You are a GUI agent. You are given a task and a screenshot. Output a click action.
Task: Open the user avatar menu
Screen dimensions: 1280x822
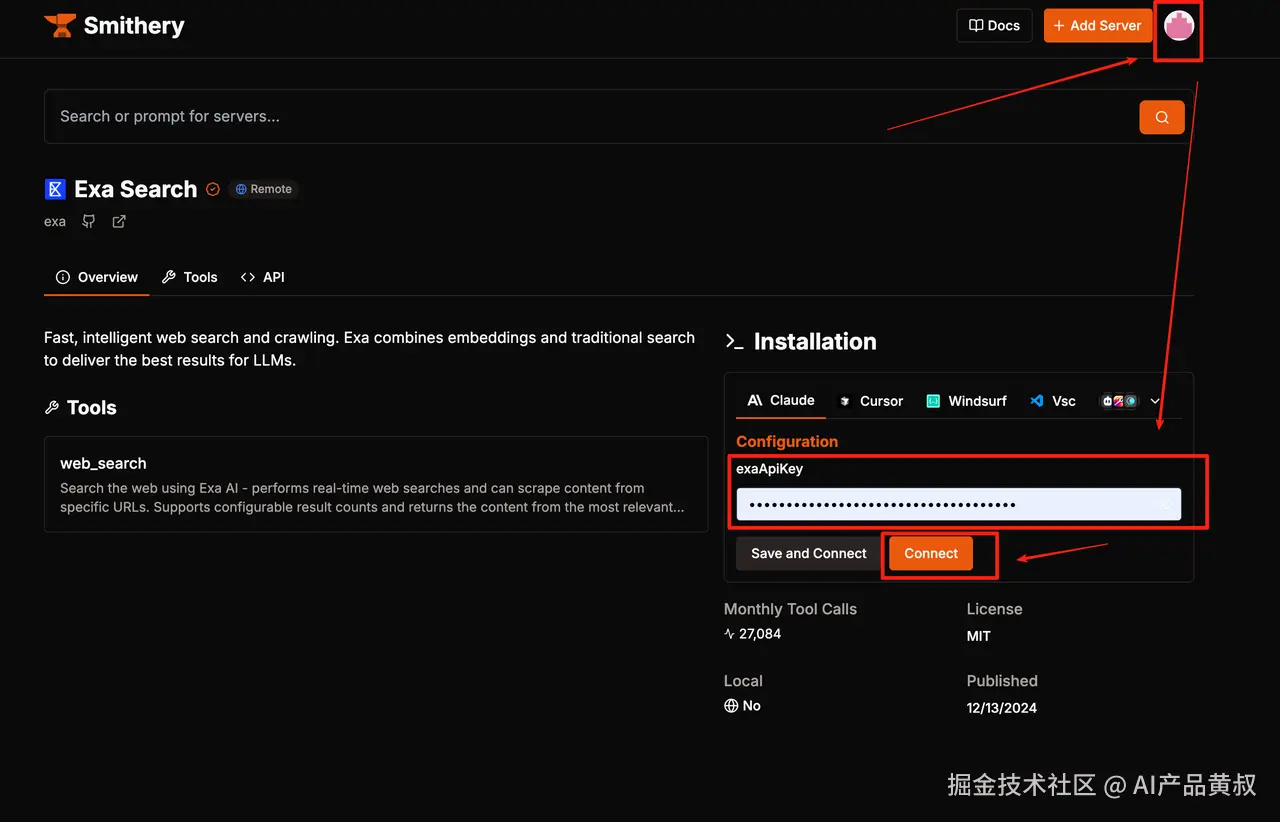coord(1179,27)
